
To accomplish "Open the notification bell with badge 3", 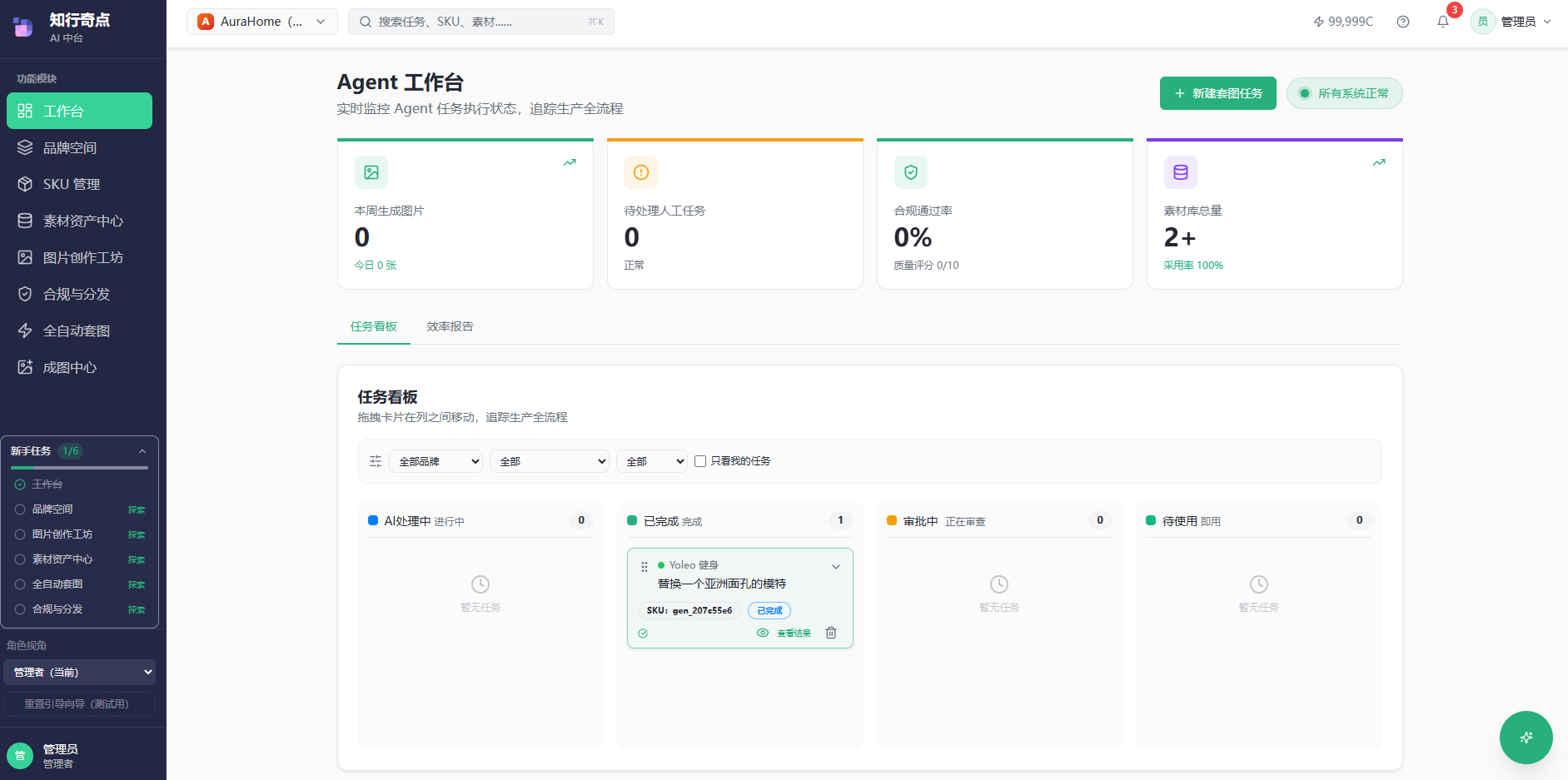I will (x=1442, y=21).
